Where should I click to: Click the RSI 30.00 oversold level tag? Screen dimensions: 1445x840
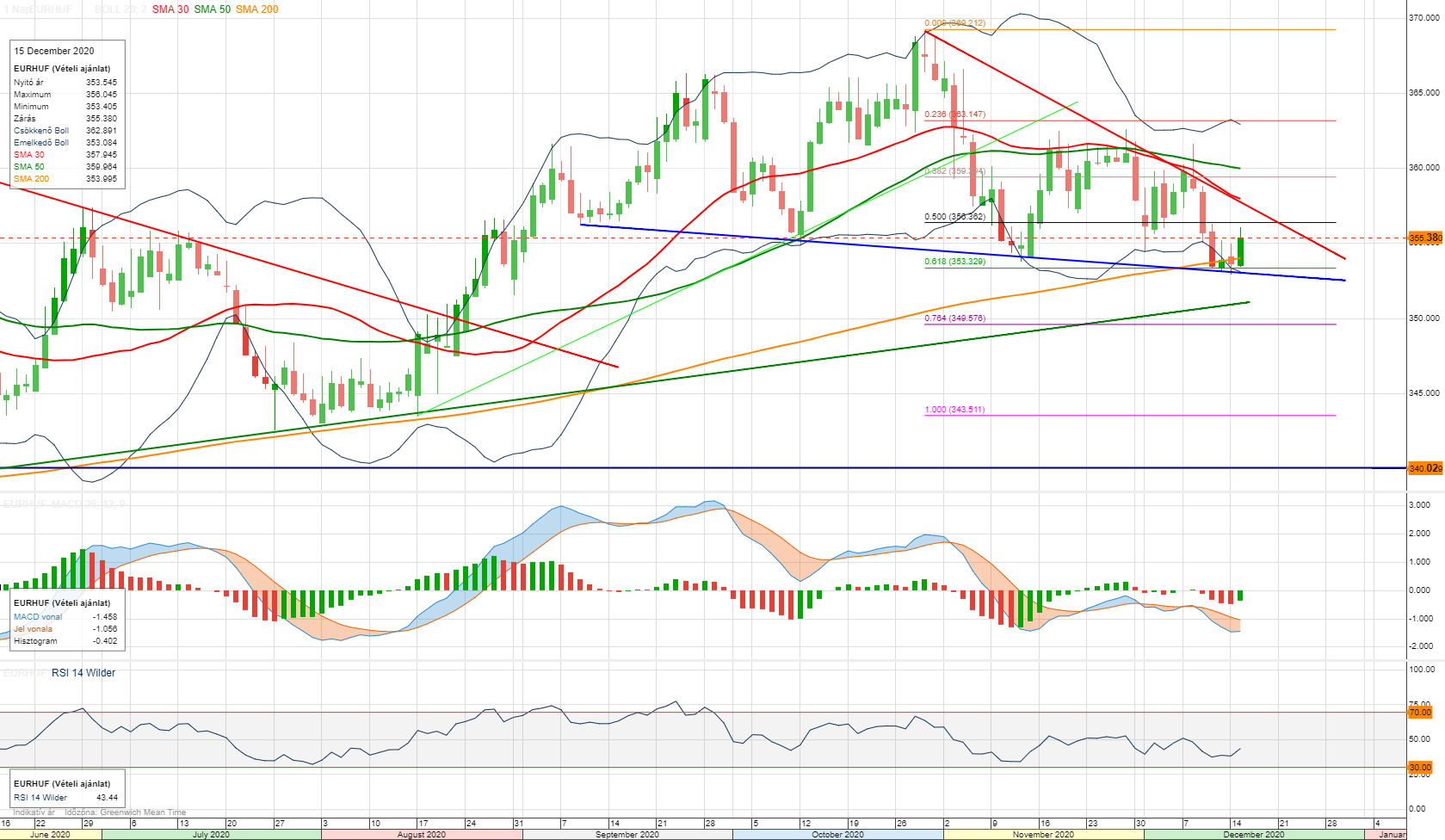coord(1419,767)
